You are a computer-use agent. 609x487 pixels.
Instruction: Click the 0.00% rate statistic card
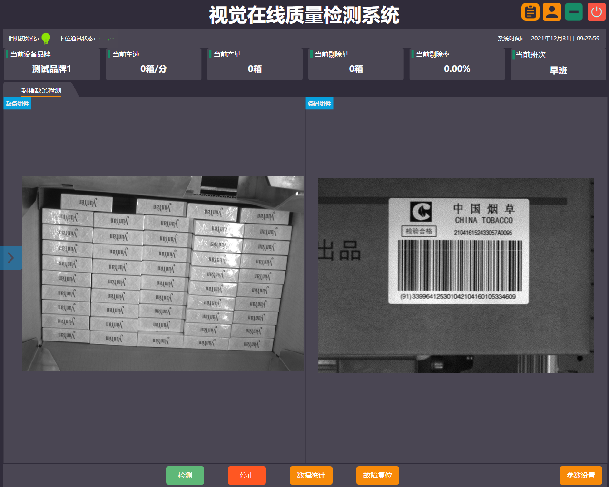click(x=456, y=64)
